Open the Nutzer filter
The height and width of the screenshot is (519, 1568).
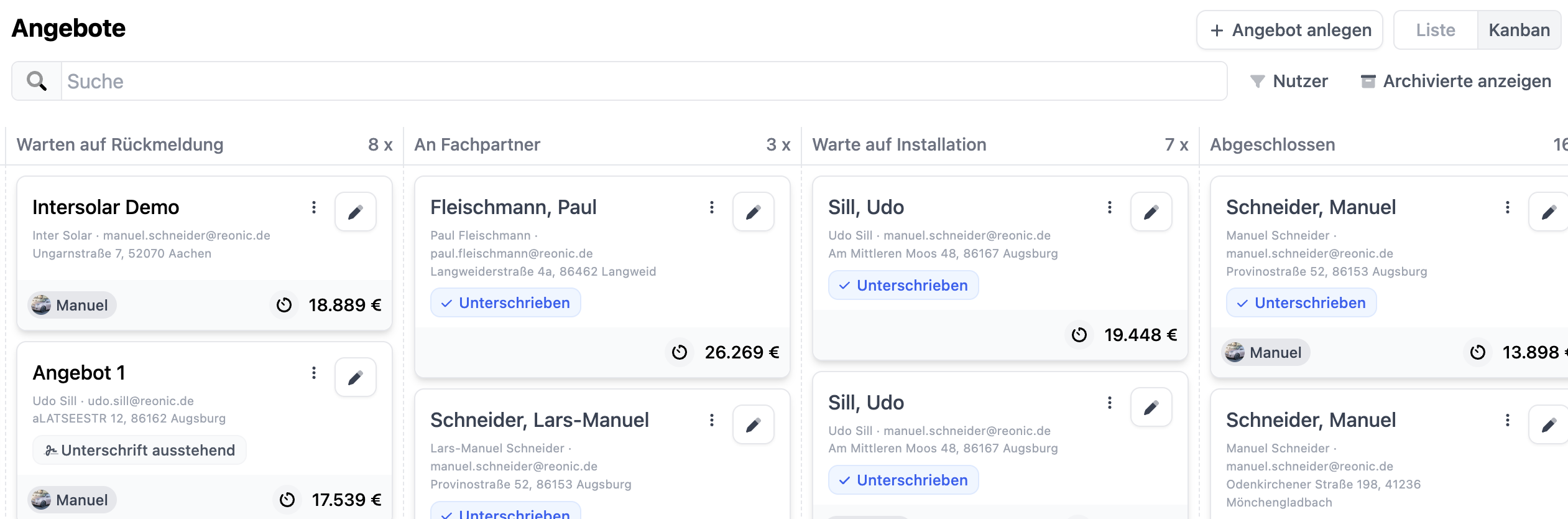1289,81
